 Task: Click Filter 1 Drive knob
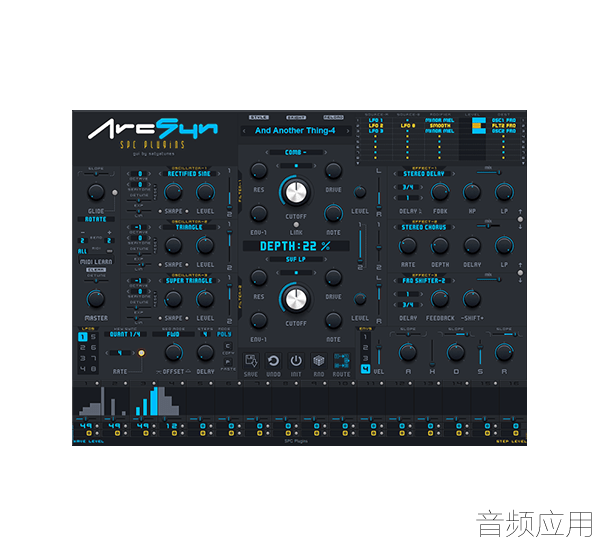point(333,171)
